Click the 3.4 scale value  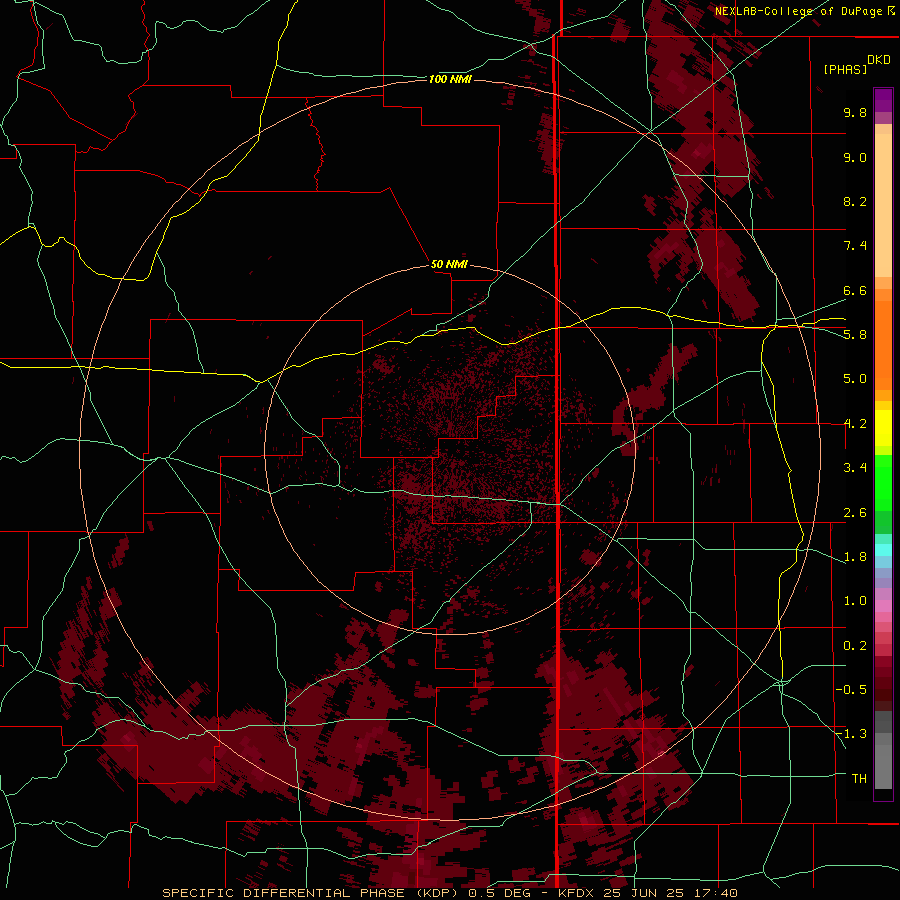click(855, 468)
